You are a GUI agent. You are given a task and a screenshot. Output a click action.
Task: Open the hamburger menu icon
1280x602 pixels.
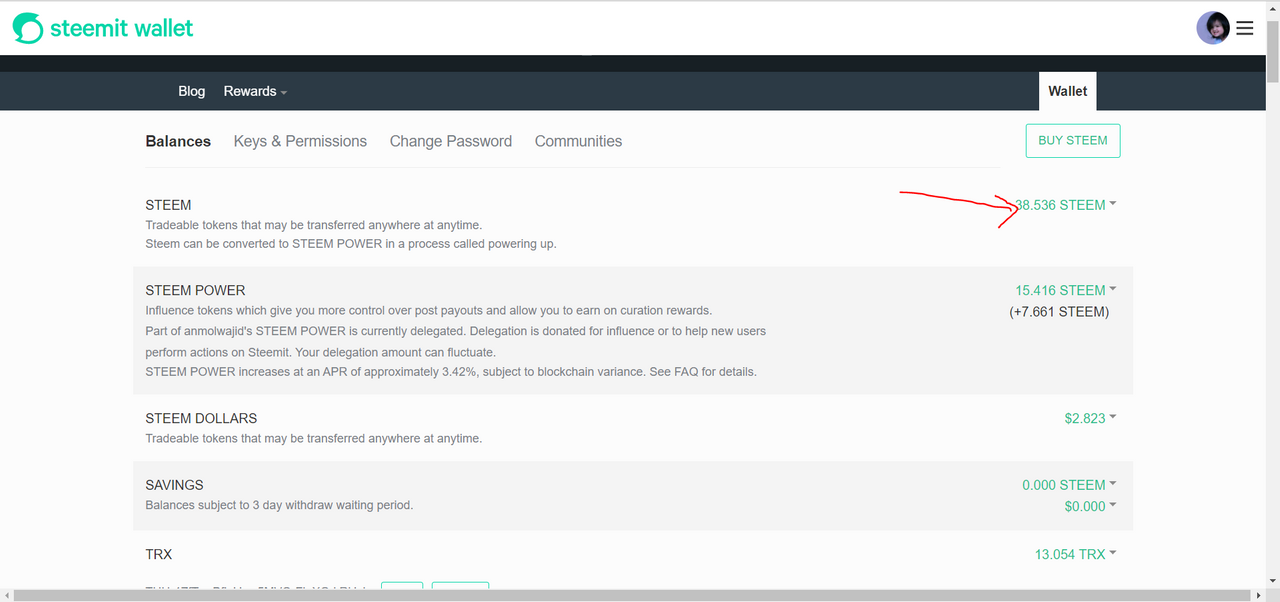coord(1245,28)
